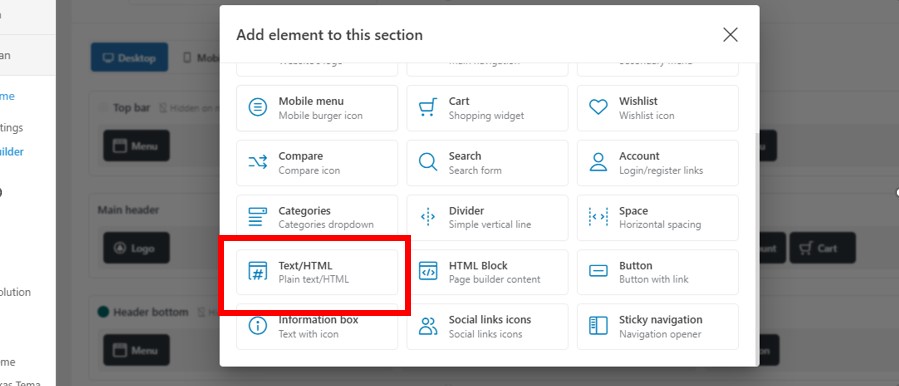
Task: Select the Mobile menu burger icon
Action: [257, 107]
